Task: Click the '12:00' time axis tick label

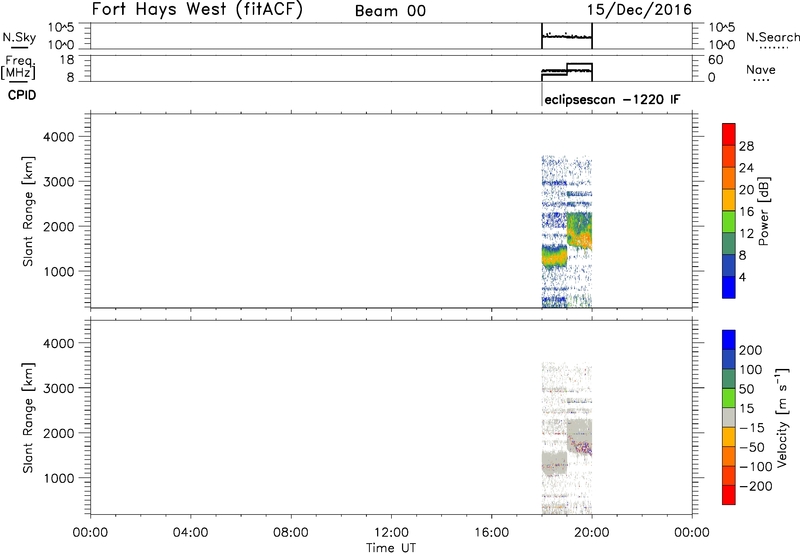Action: tap(391, 533)
